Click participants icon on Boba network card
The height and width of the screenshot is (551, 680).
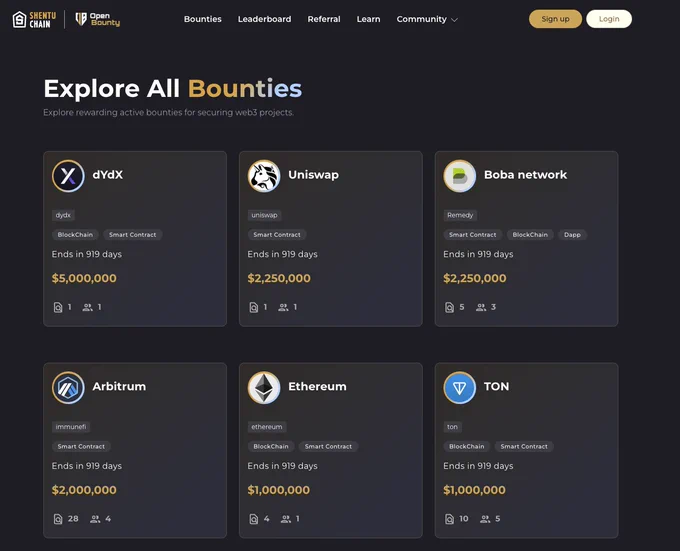(481, 307)
